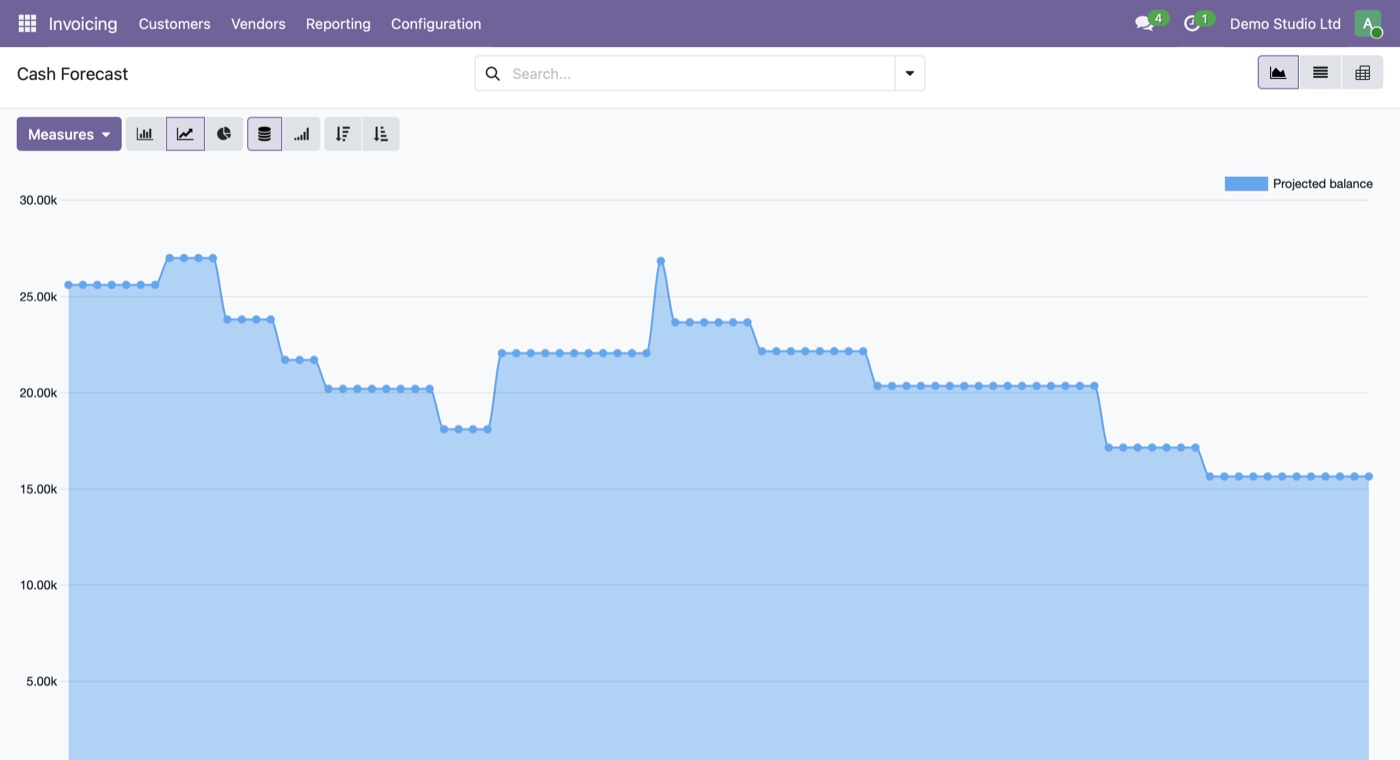Toggle Projected balance legend series
Viewport: 1400px width, 760px height.
coord(1298,184)
